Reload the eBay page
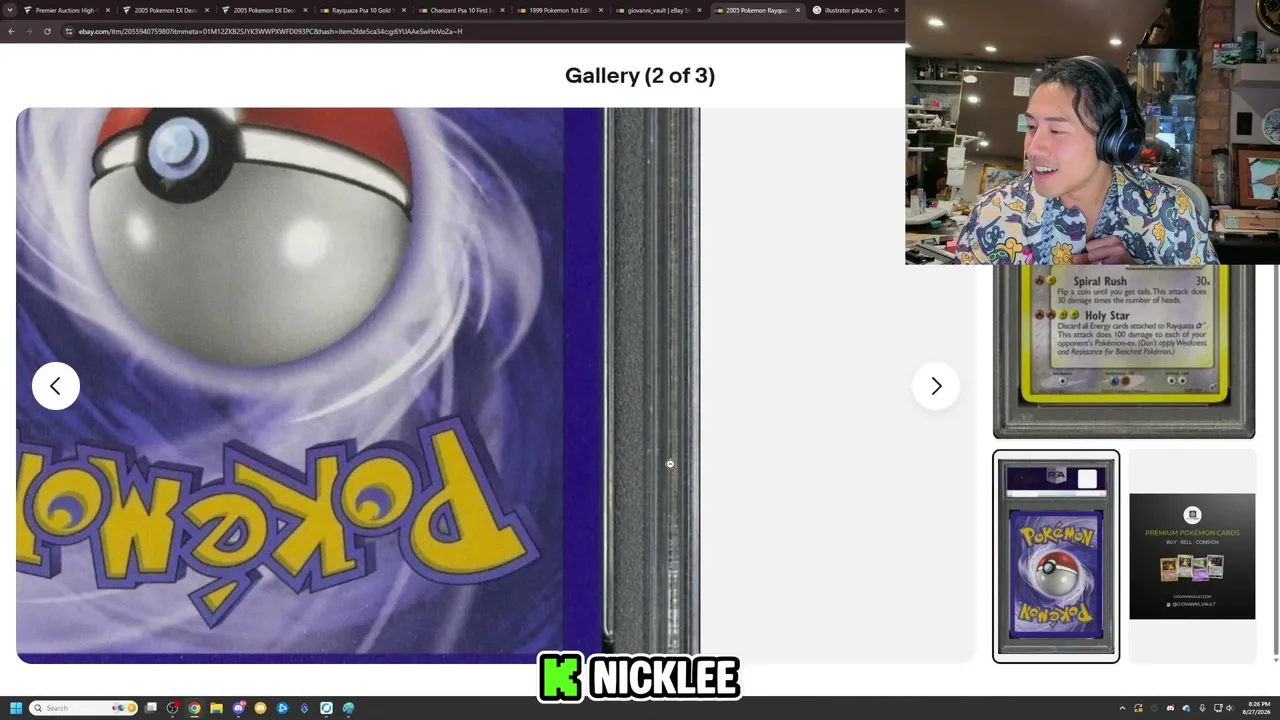The height and width of the screenshot is (720, 1280). 47,31
